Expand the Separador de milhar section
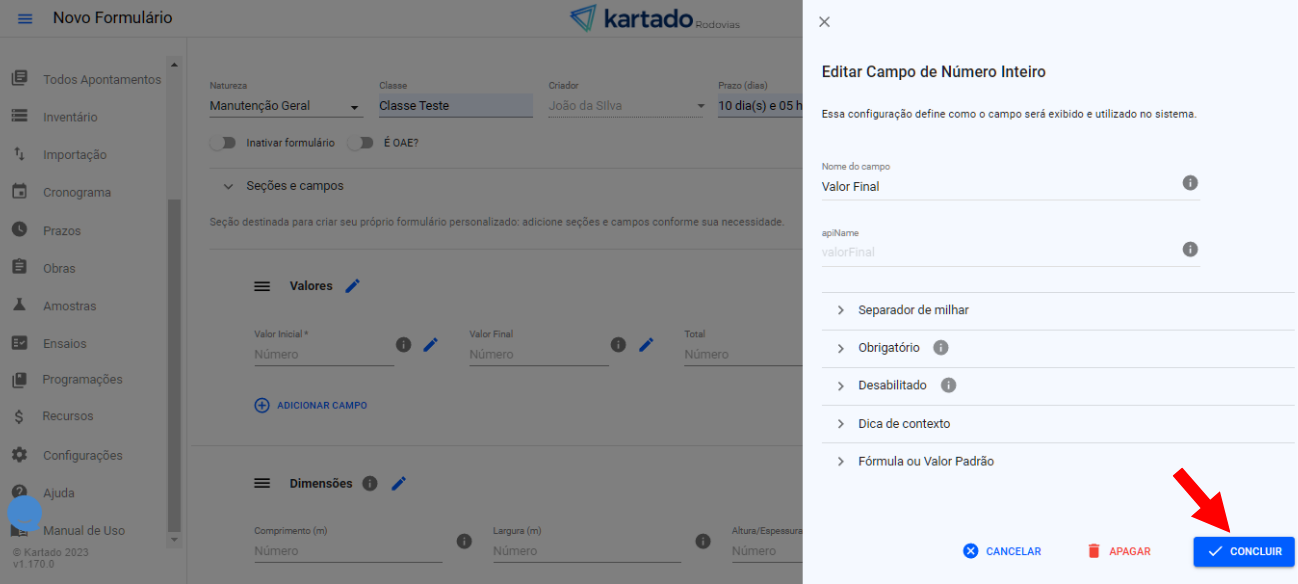Image resolution: width=1298 pixels, height=584 pixels. [912, 310]
